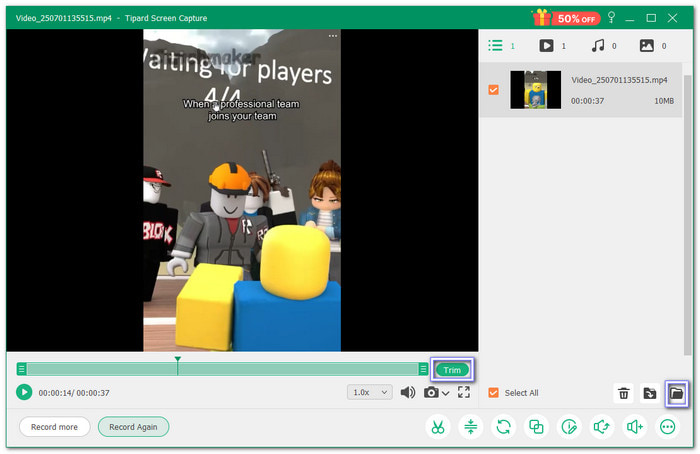Mute the volume speaker icon

coord(408,392)
